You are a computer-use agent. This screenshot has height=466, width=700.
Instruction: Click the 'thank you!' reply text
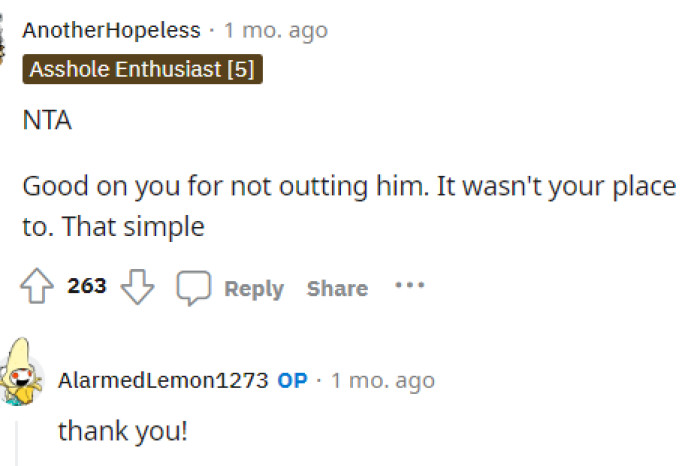pyautogui.click(x=123, y=432)
